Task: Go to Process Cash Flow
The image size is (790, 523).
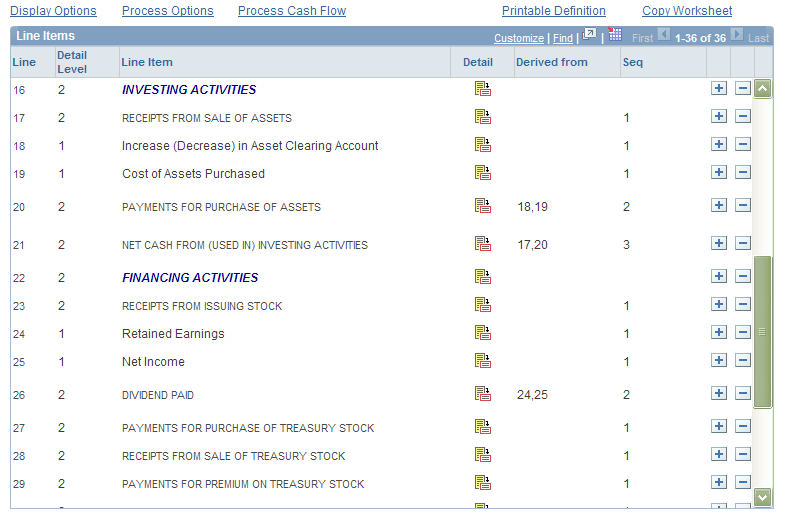Action: [x=292, y=11]
